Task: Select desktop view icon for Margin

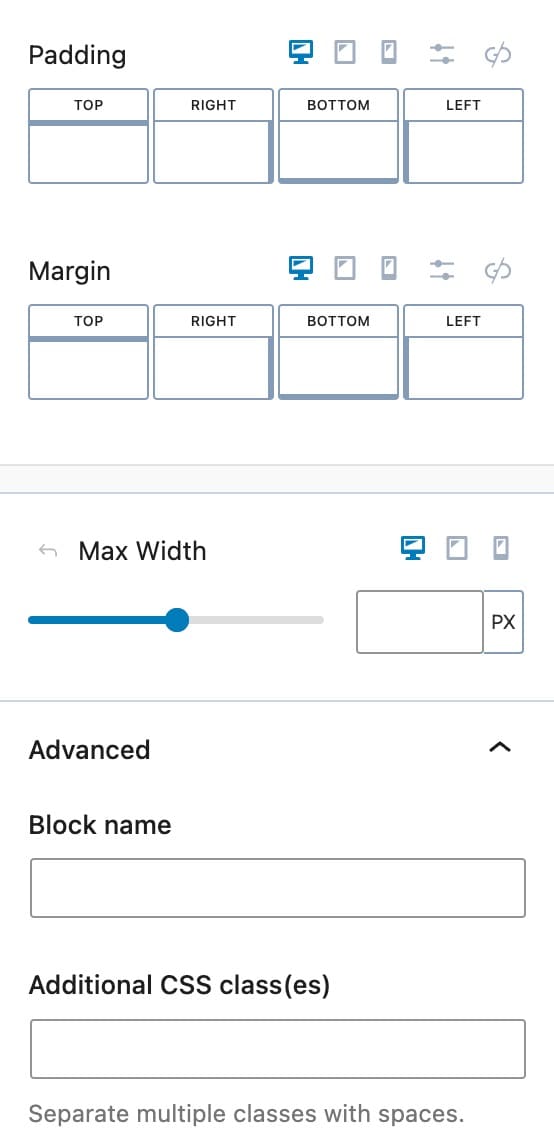Action: [301, 269]
